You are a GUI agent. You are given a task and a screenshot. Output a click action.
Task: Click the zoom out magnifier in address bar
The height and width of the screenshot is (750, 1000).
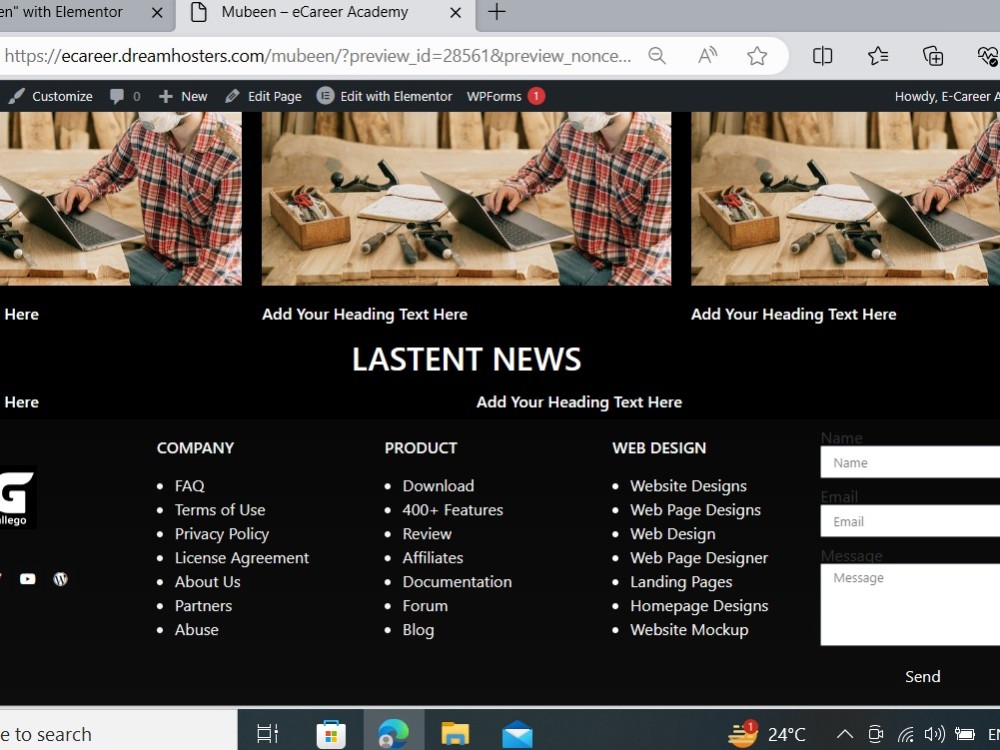(x=656, y=56)
